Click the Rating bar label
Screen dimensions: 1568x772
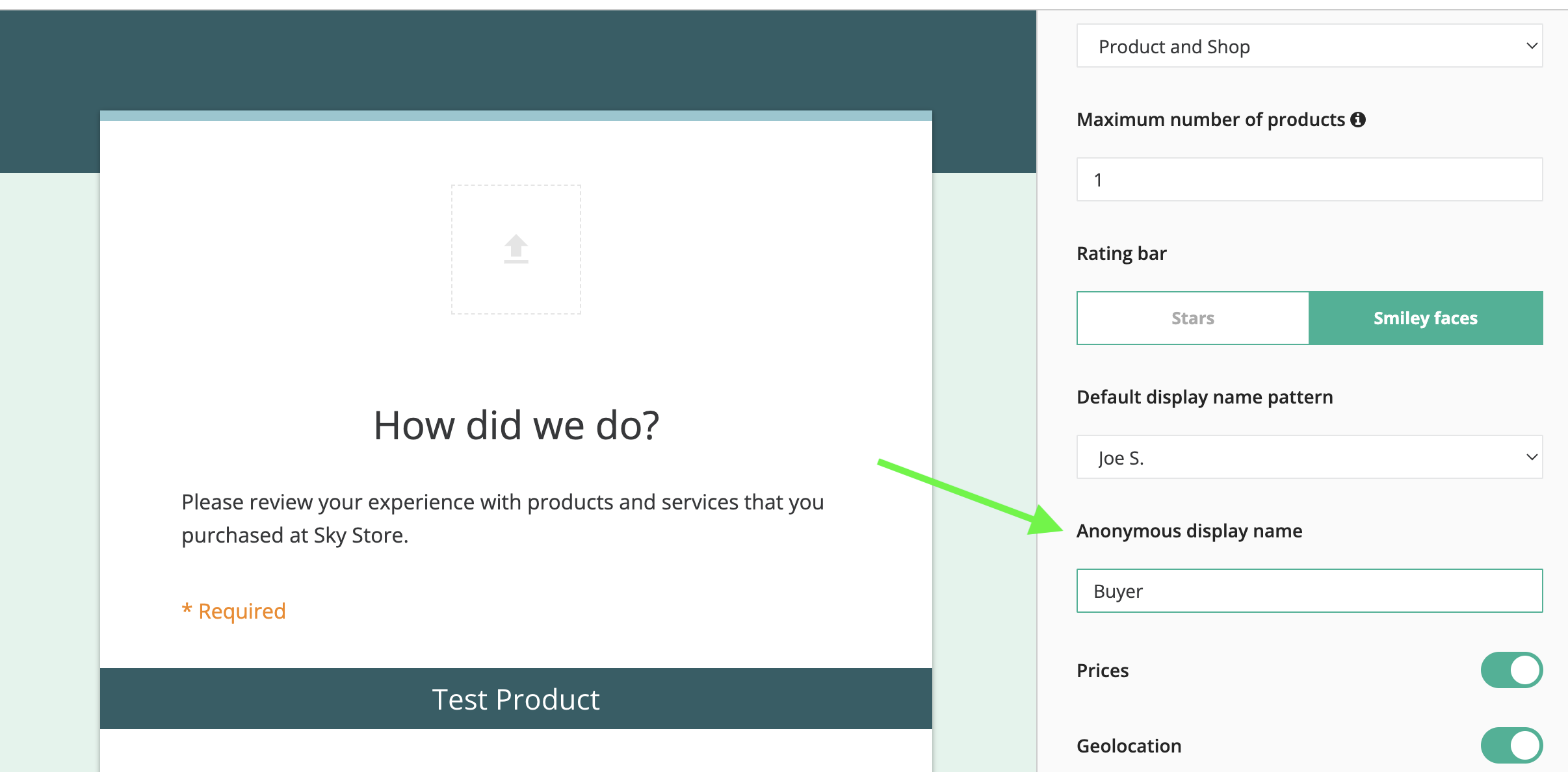1121,253
